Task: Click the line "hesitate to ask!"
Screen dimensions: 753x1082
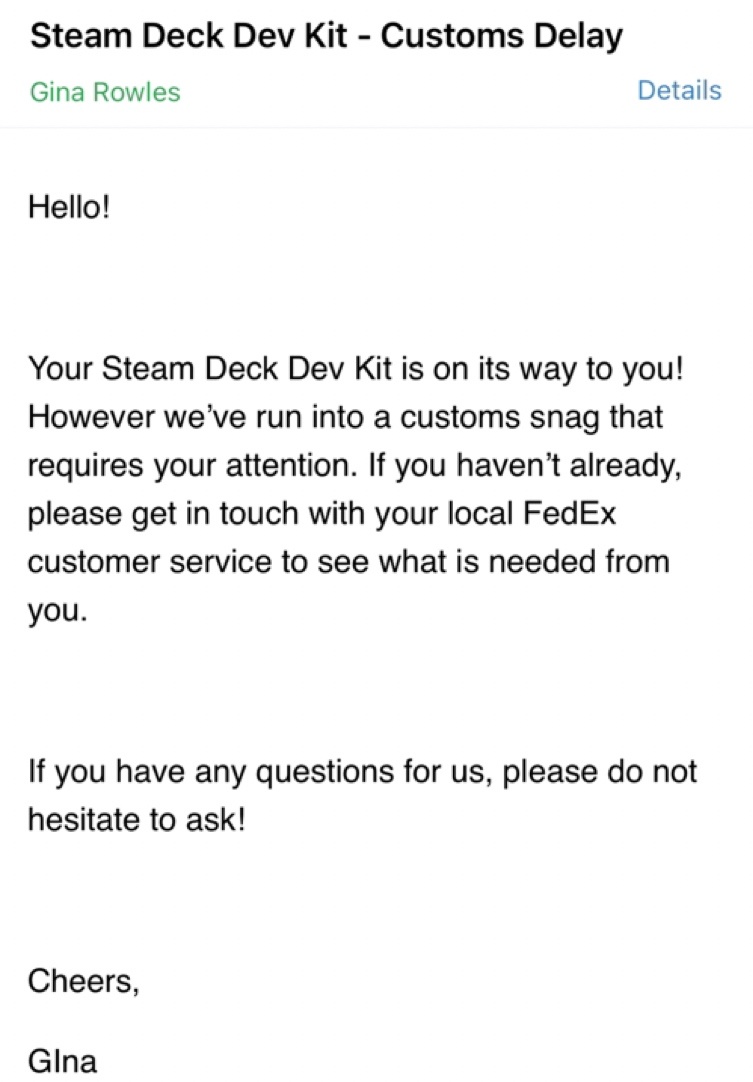Action: point(136,821)
